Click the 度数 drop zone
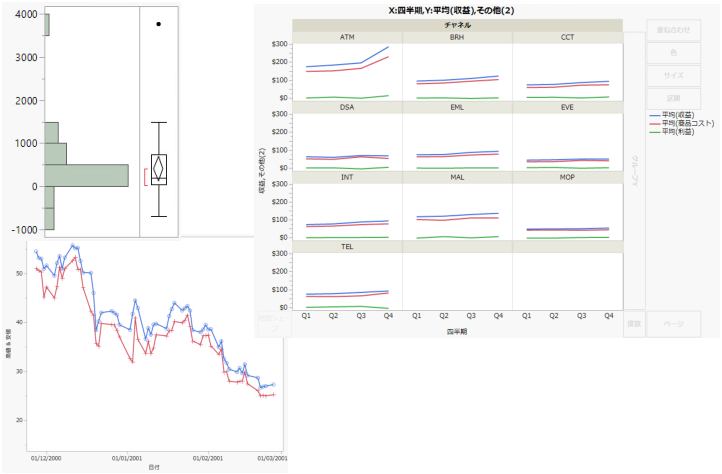Image resolution: width=722 pixels, height=474 pixels. (x=634, y=324)
